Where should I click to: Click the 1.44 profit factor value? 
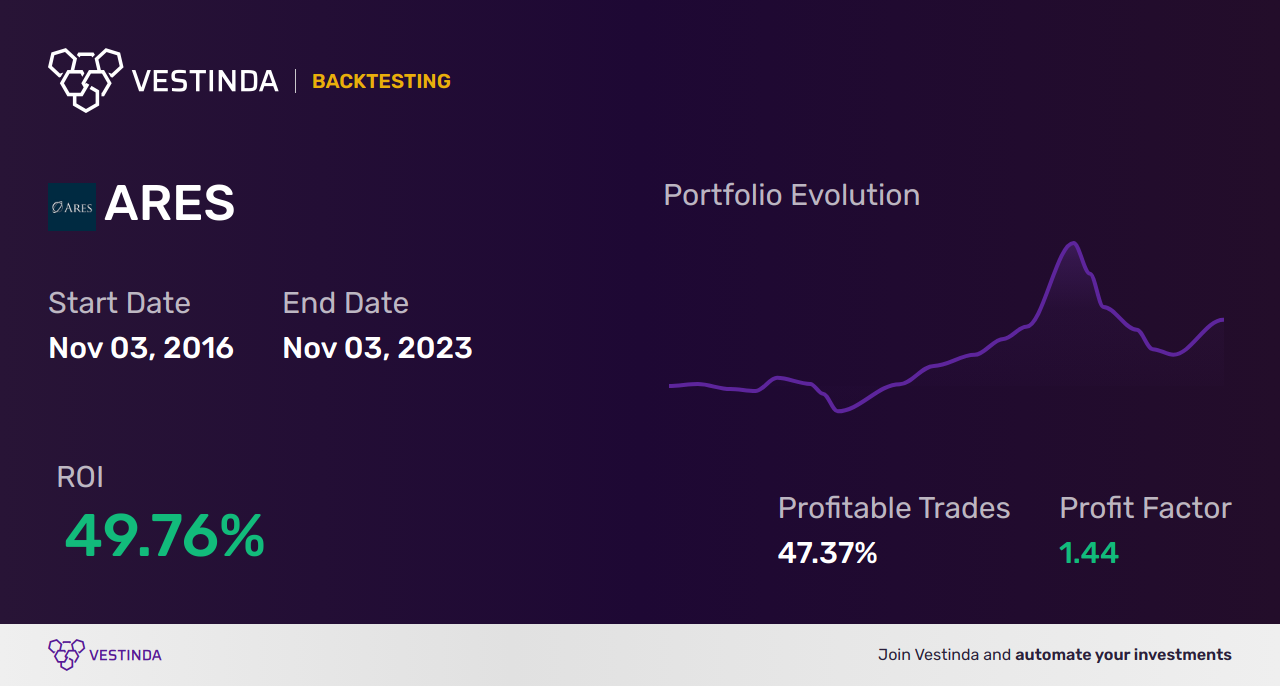click(x=1088, y=553)
